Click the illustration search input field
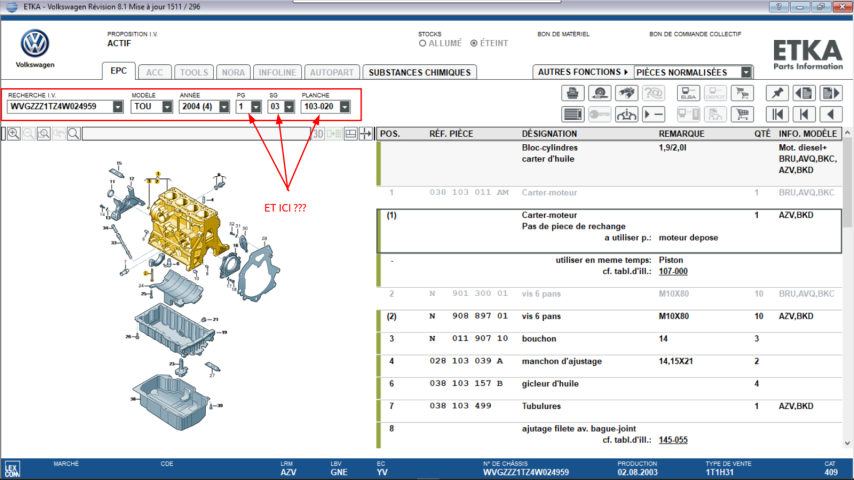Viewport: 854px width, 480px height. point(196,133)
